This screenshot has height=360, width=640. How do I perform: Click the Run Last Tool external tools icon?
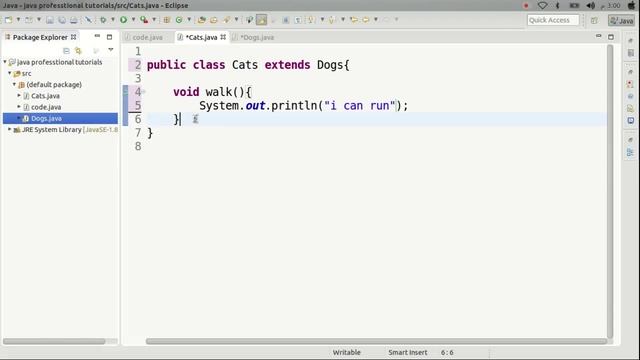[x=144, y=20]
